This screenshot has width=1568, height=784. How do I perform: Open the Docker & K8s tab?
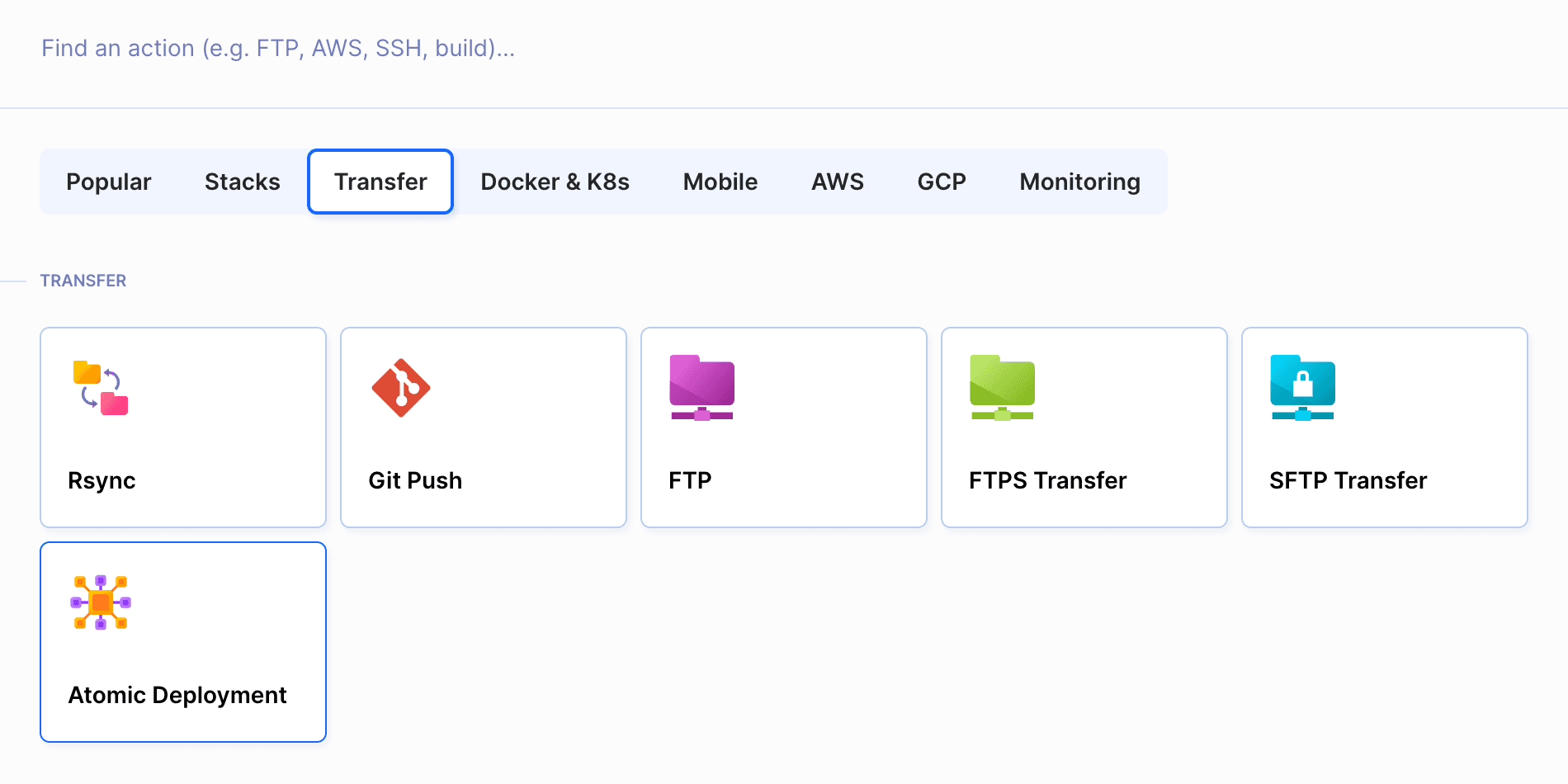click(555, 182)
